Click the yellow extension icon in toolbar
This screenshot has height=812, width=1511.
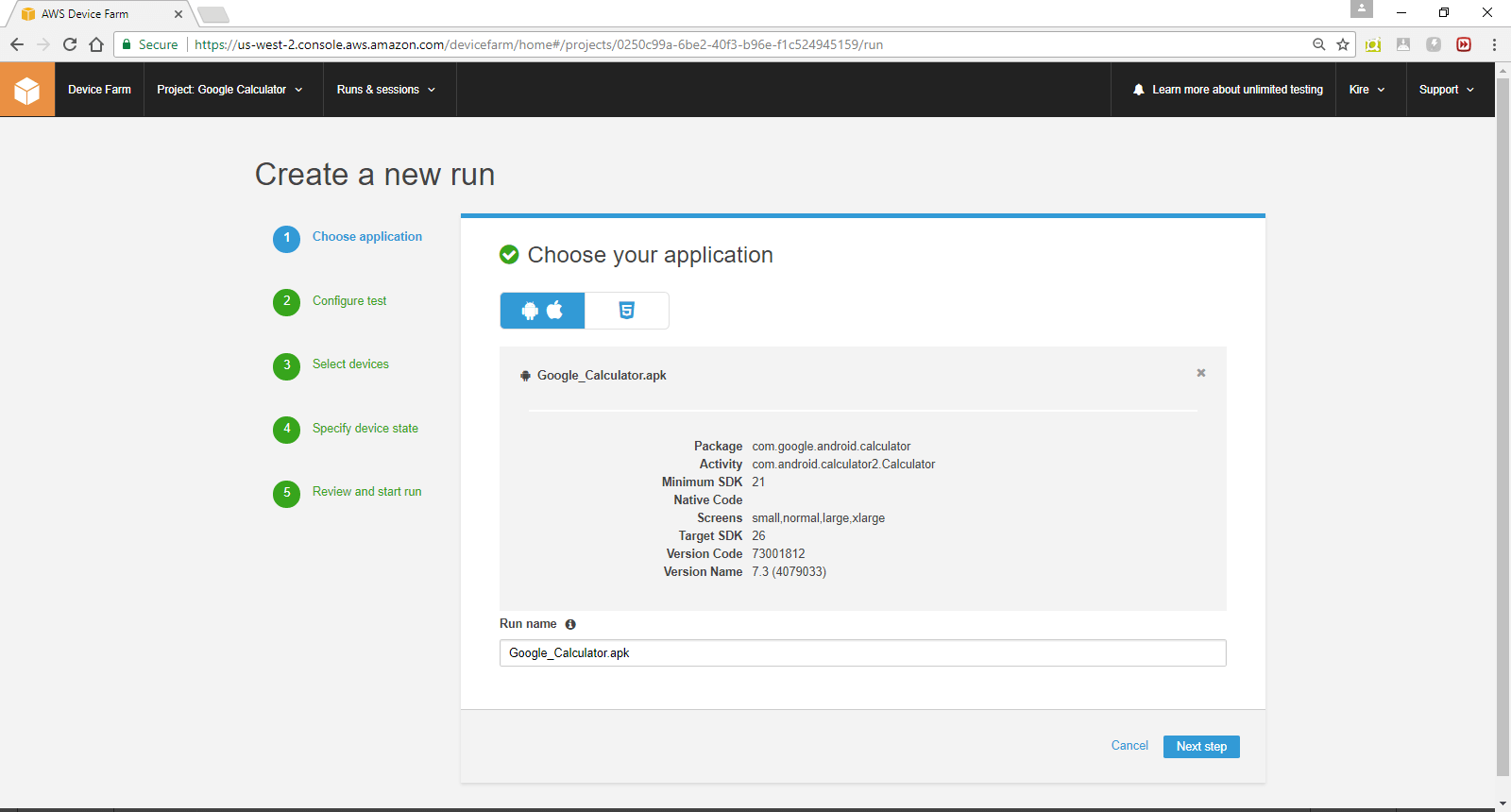pyautogui.click(x=1373, y=44)
